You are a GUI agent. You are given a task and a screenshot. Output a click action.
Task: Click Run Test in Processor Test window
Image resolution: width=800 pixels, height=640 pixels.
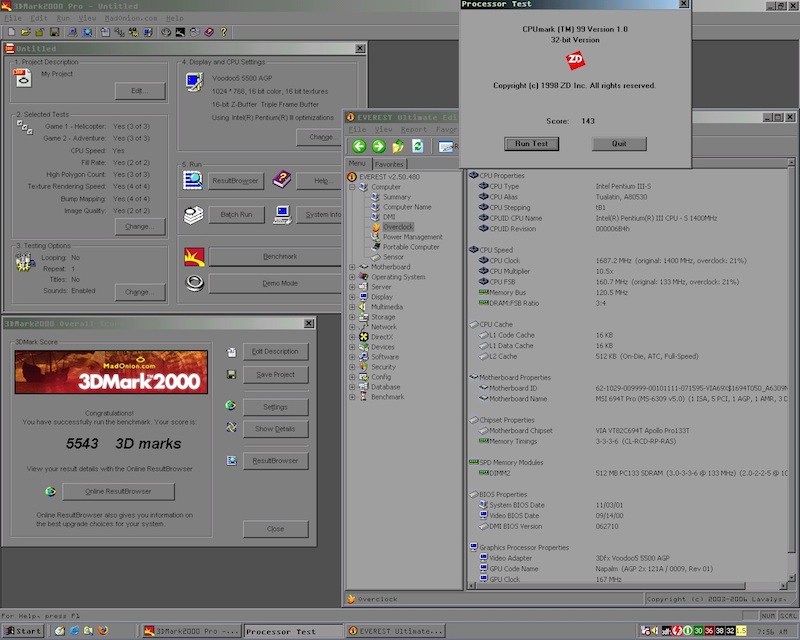pos(531,144)
